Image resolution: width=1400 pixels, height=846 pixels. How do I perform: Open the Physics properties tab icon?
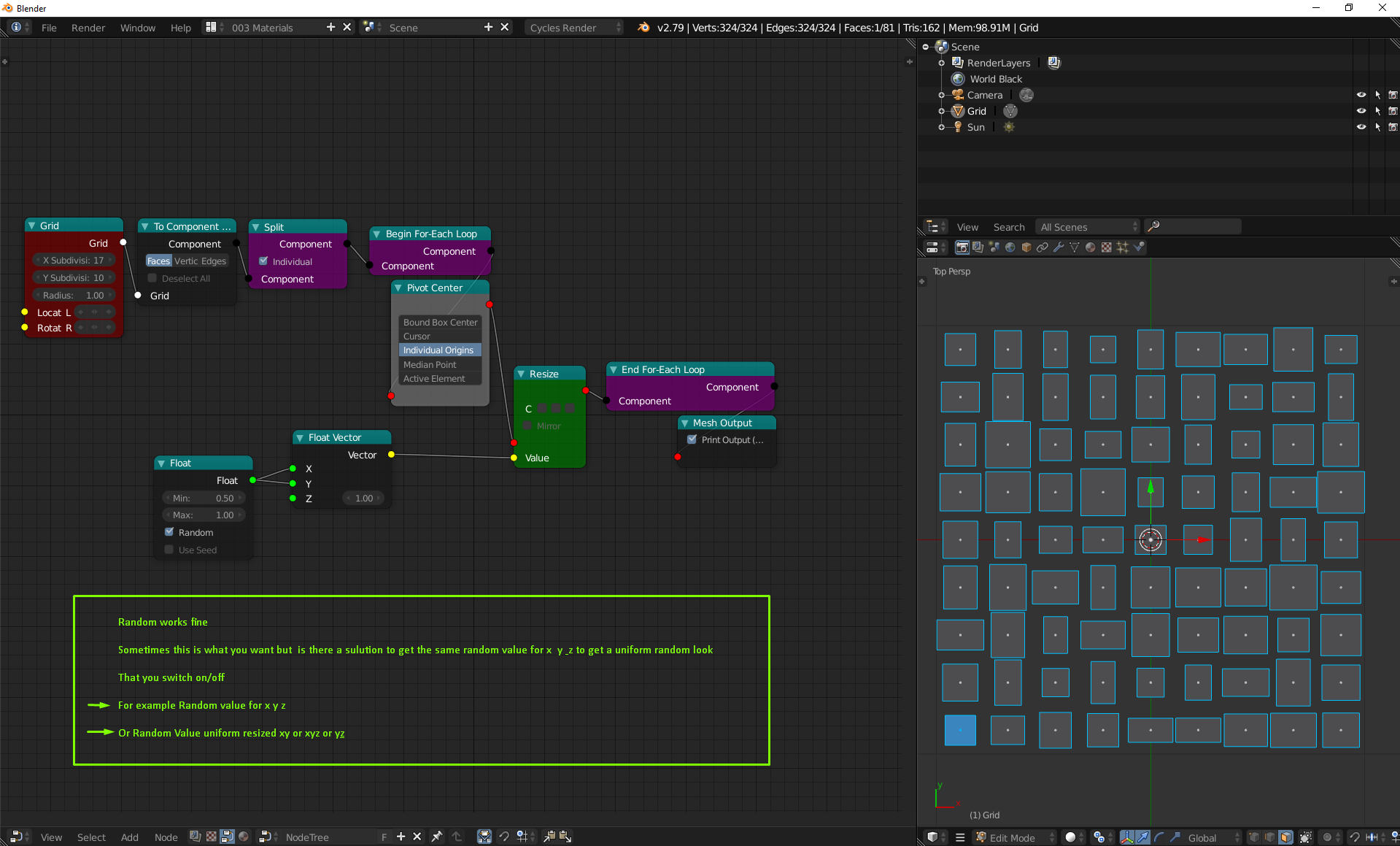click(x=1139, y=247)
